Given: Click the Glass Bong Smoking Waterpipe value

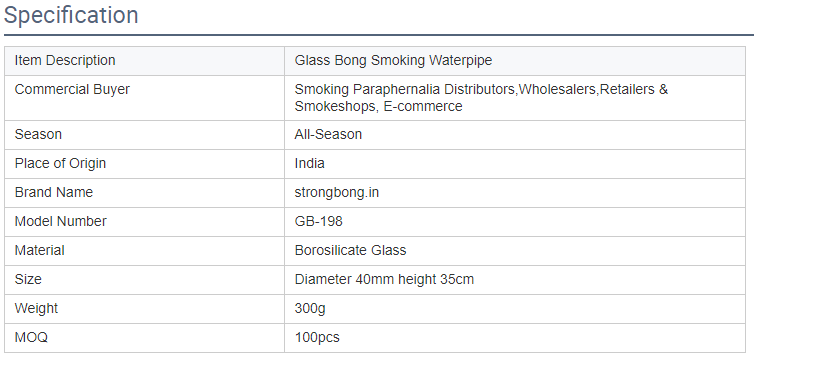Looking at the screenshot, I should tap(393, 60).
